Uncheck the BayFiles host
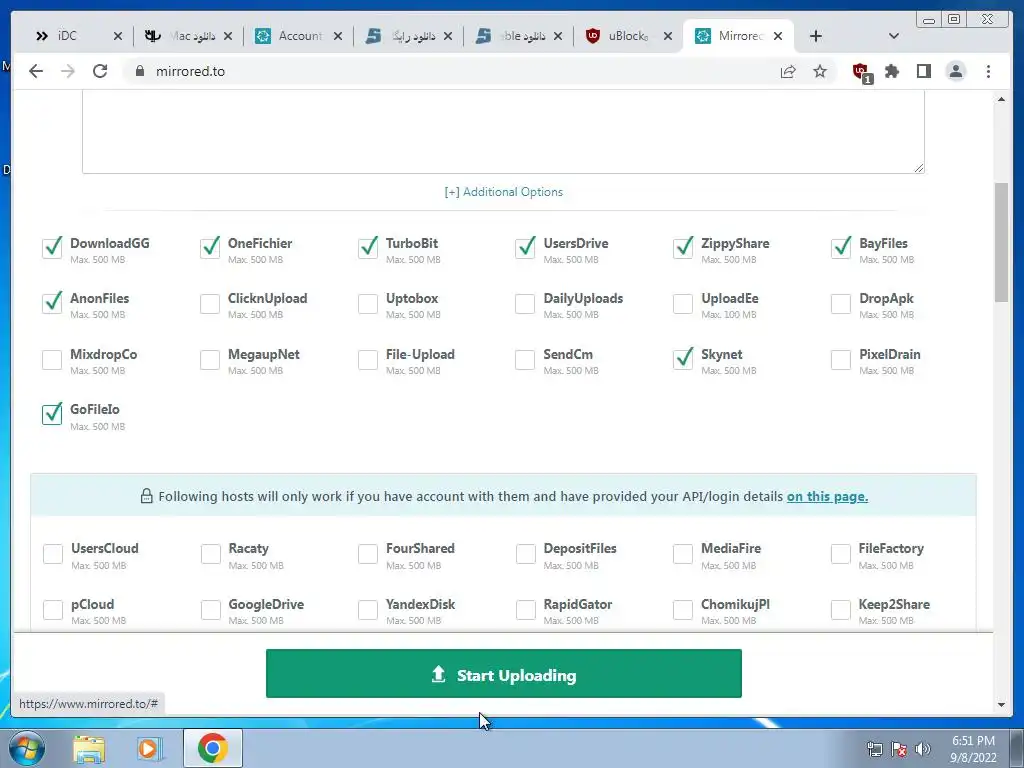 click(x=841, y=248)
